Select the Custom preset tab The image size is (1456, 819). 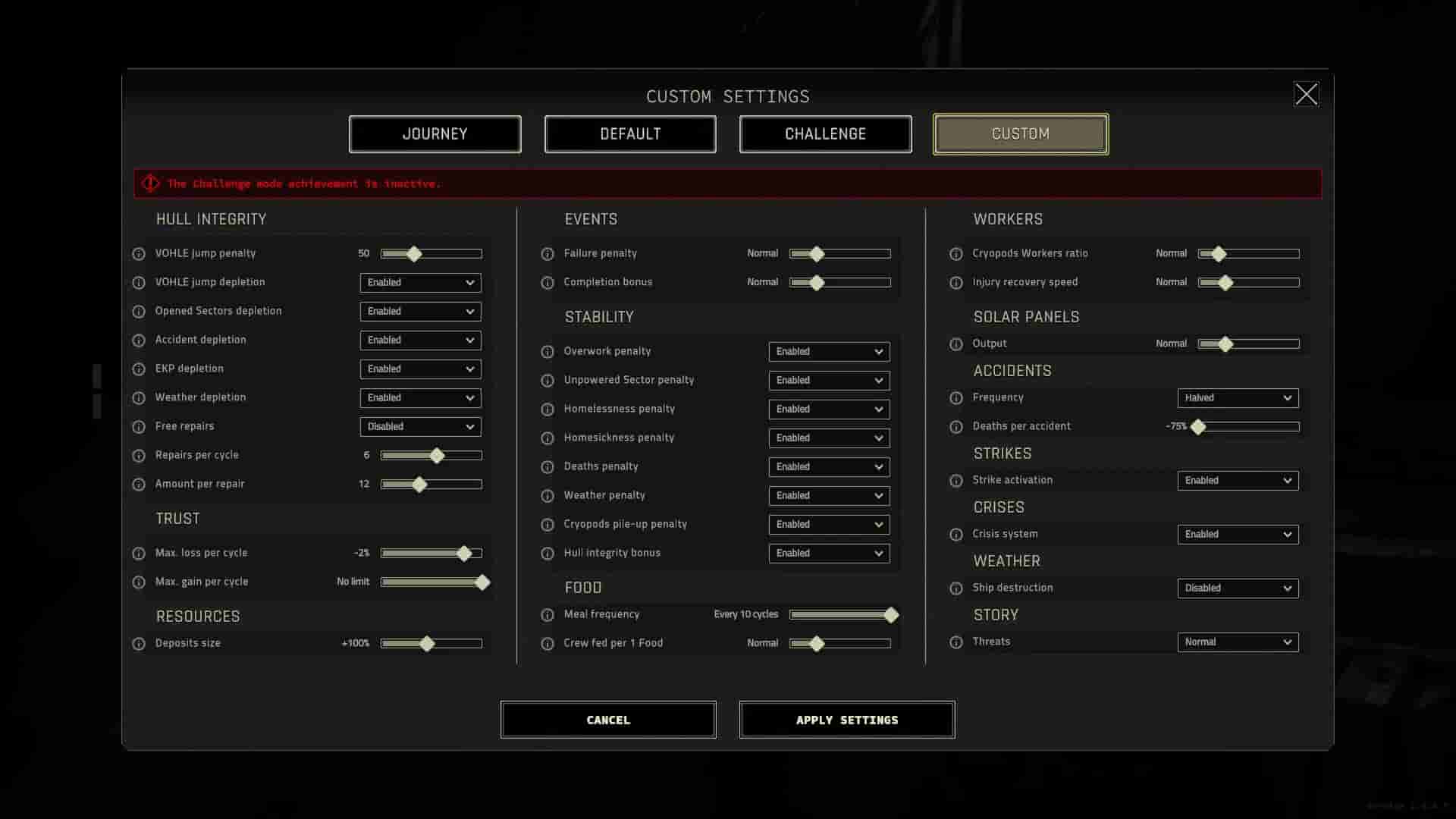click(x=1021, y=134)
